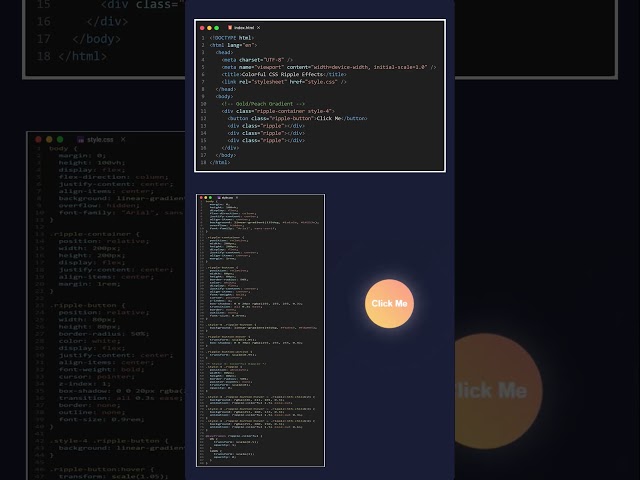Close the style.css tab in background window
Image resolution: width=640 pixels, height=480 pixels.
123,140
